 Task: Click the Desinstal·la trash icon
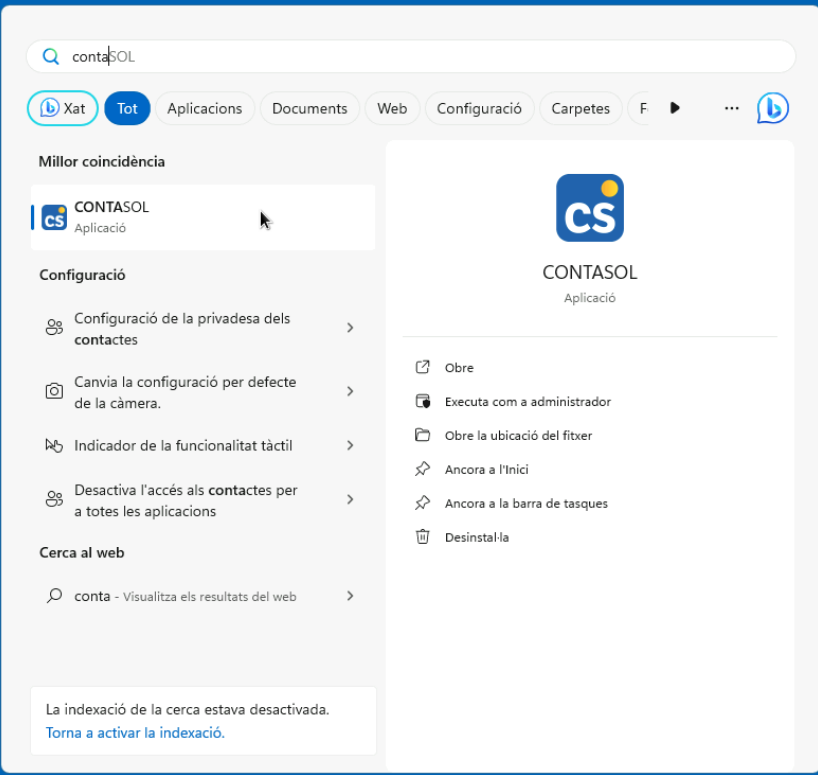coord(423,537)
